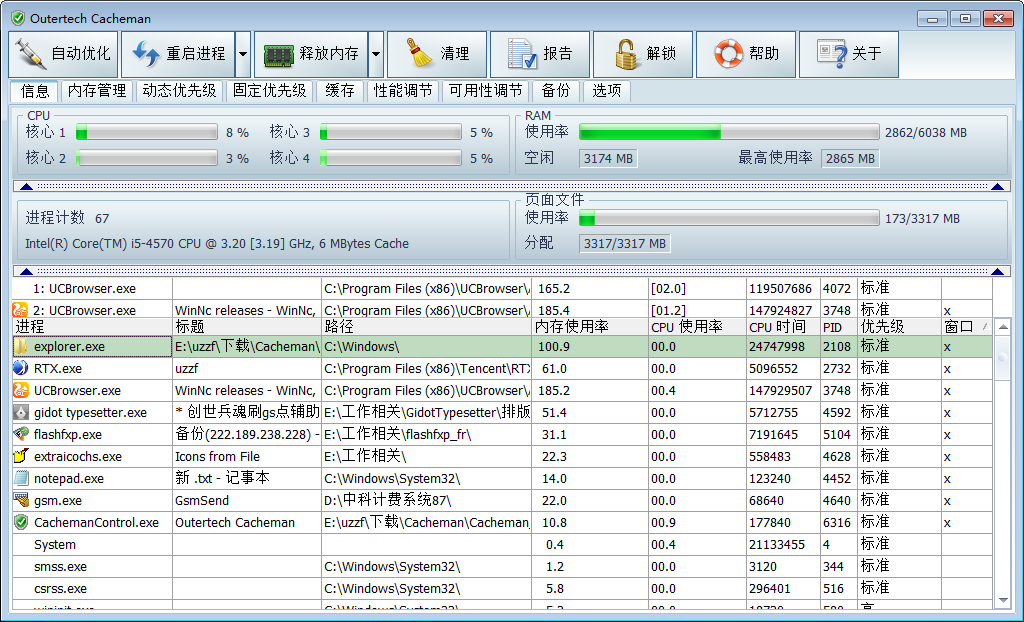Click the Release Memory (释放内存) RAM chip icon
Viewport: 1024px width, 622px height.
(279, 55)
